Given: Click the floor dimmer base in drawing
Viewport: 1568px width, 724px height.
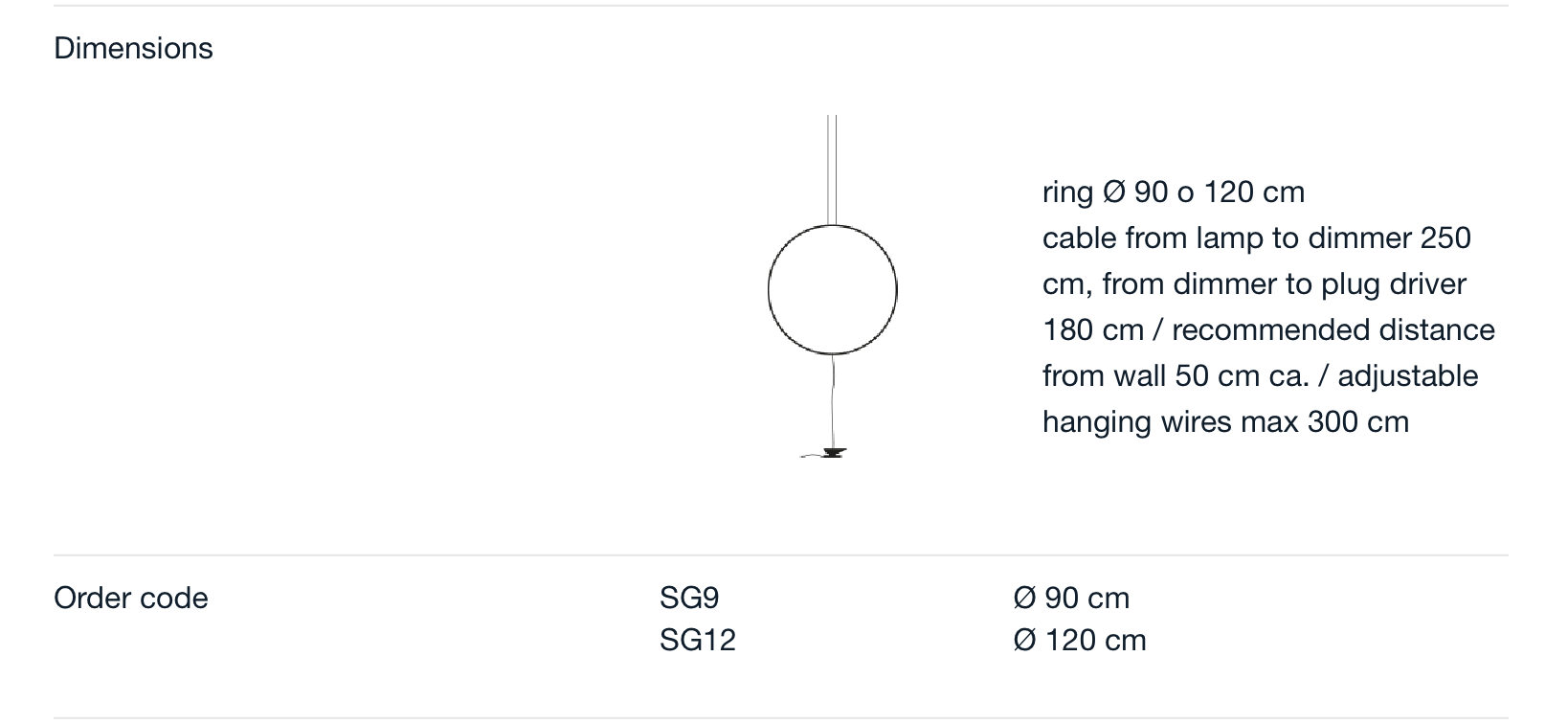Looking at the screenshot, I should tap(829, 453).
